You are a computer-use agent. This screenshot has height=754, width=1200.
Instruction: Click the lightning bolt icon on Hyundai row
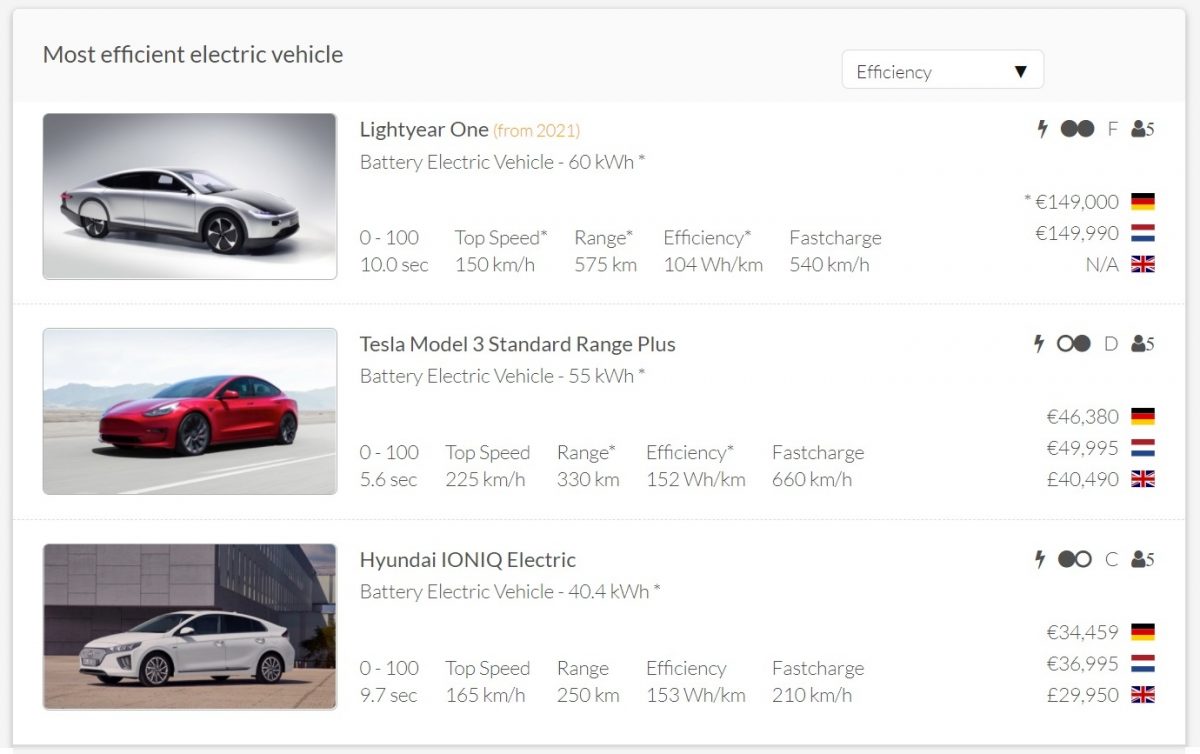[x=1040, y=559]
